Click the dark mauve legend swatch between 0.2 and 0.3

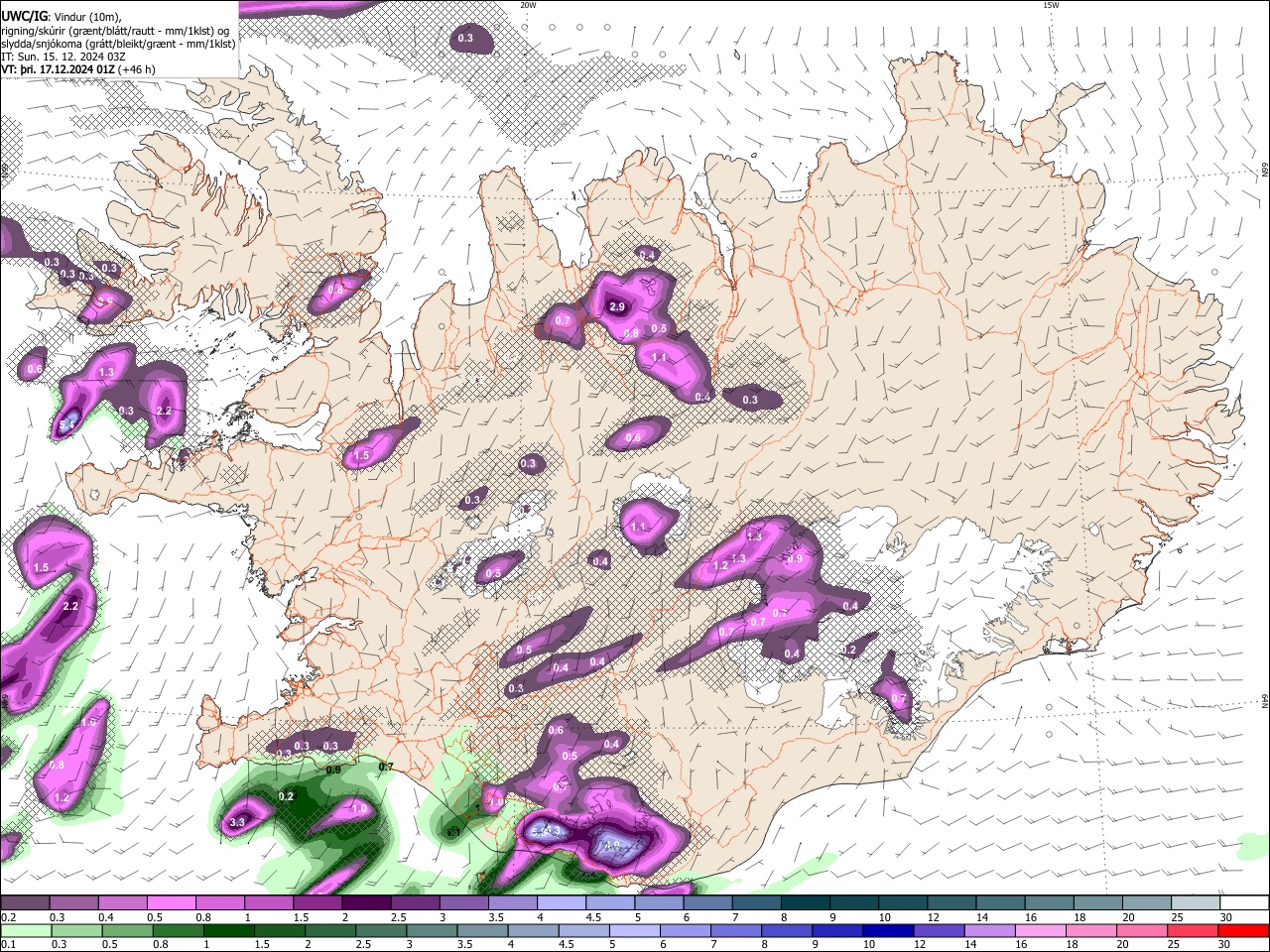click(x=25, y=903)
